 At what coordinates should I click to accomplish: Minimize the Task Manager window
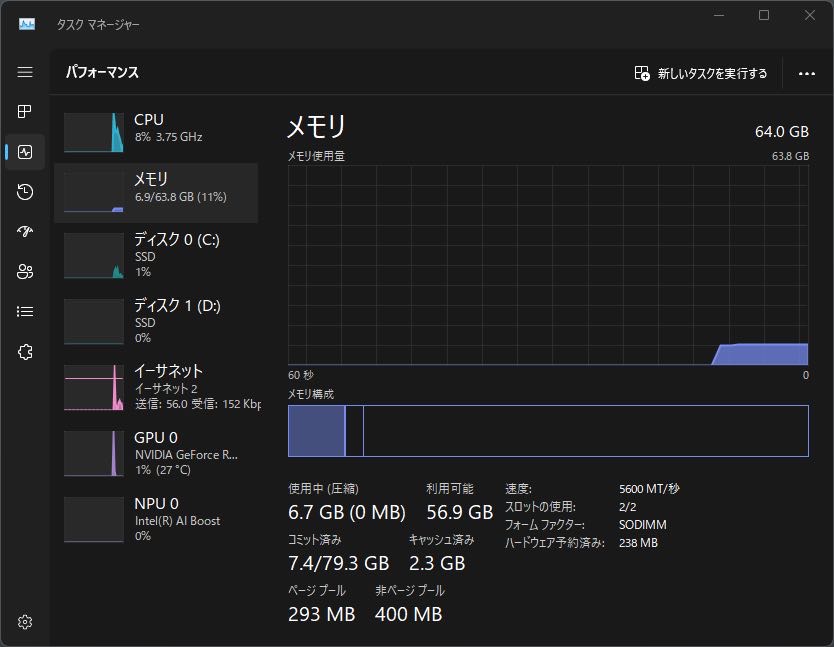point(719,15)
